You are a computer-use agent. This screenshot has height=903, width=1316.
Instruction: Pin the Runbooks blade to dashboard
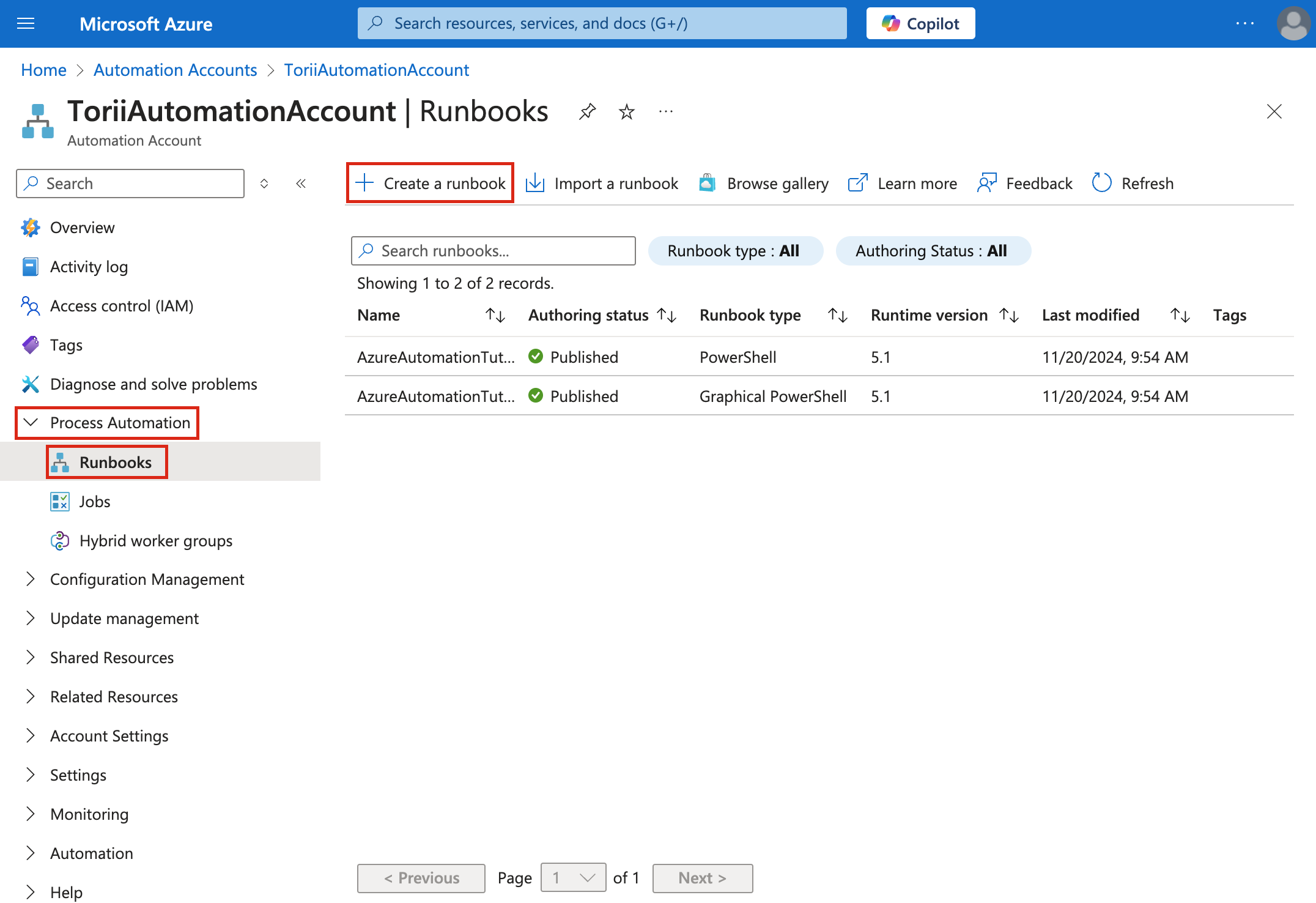click(x=587, y=111)
